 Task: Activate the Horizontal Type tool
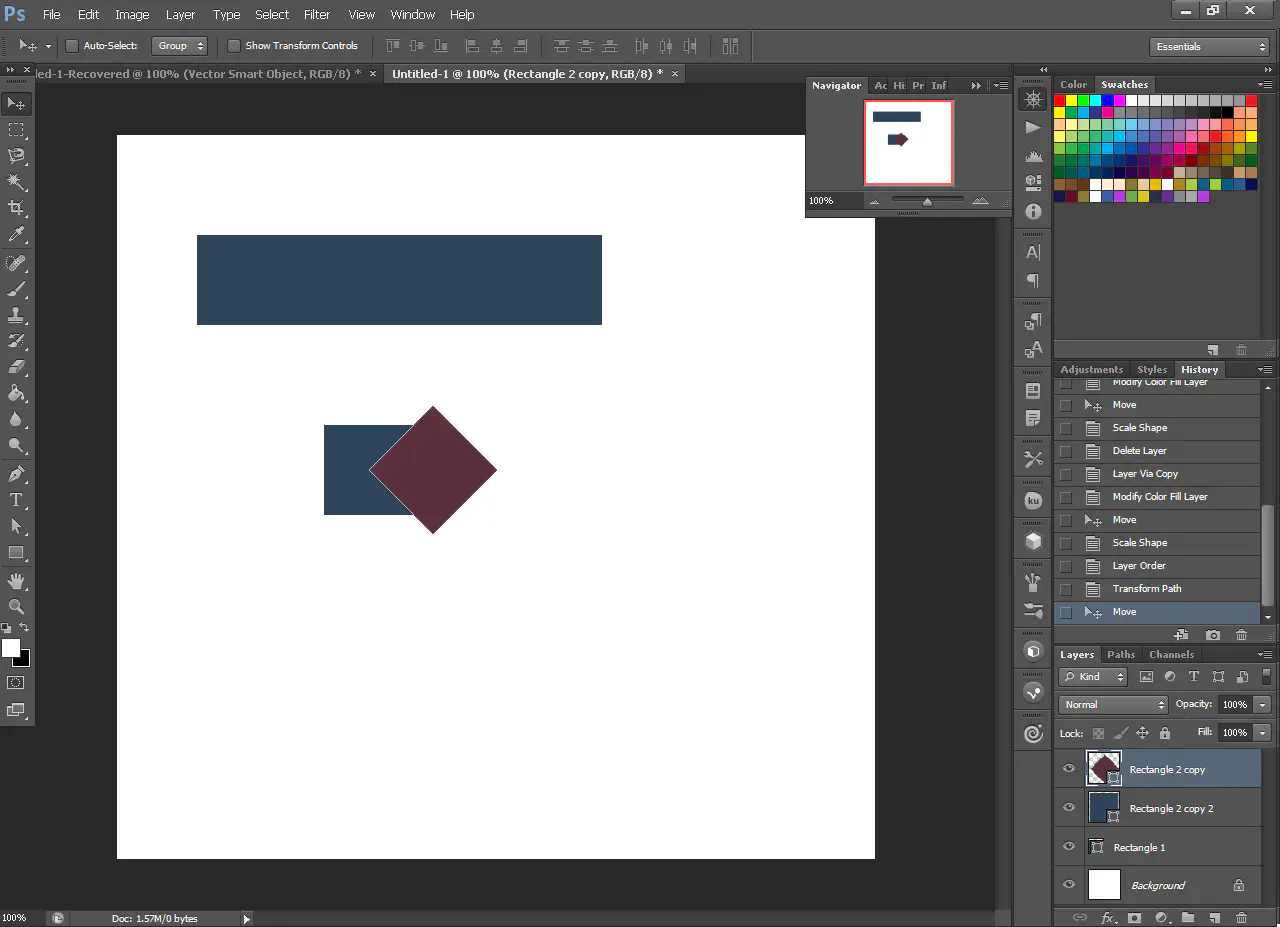(x=16, y=500)
